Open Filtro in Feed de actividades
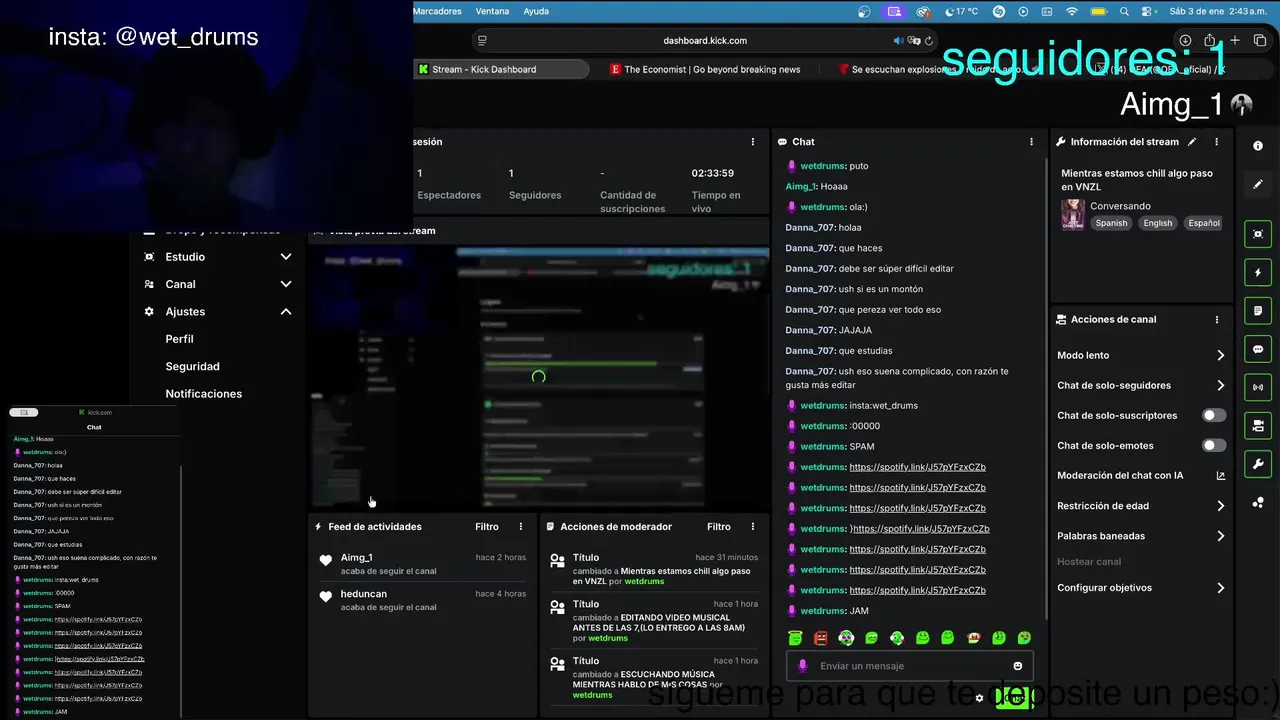The image size is (1280, 720). point(486,527)
